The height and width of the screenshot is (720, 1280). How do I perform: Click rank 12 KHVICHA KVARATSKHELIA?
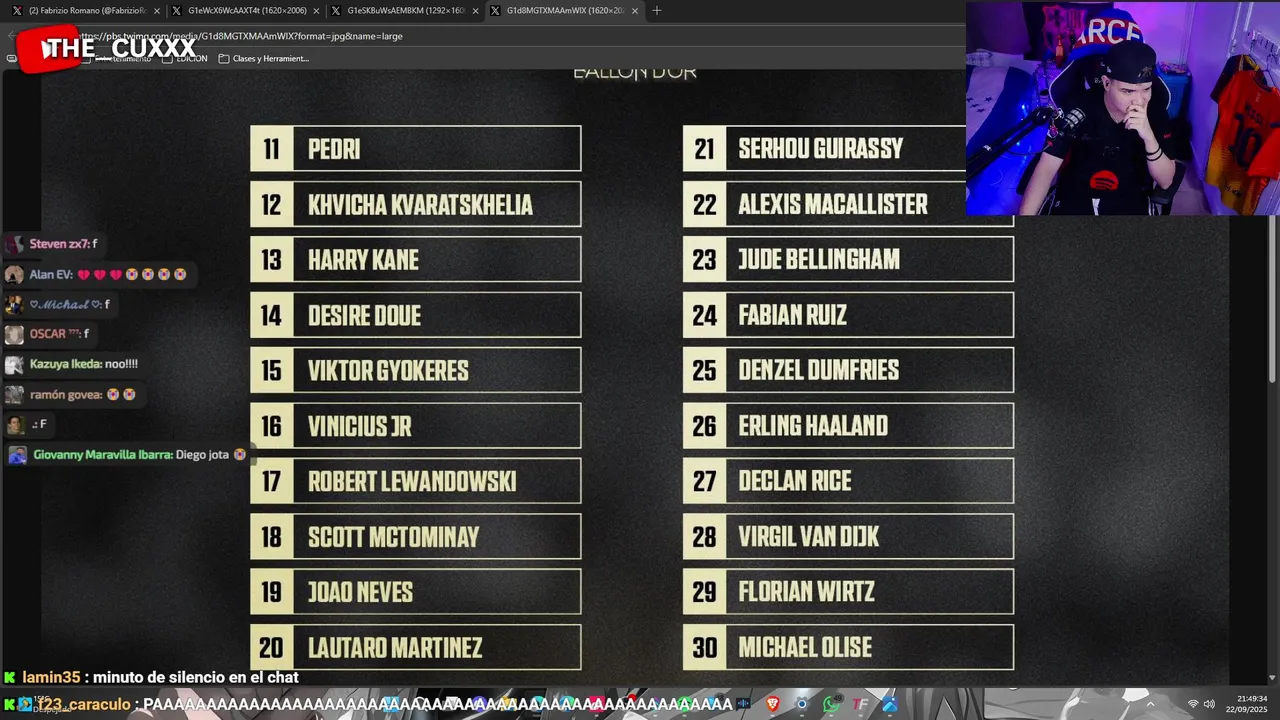click(x=416, y=204)
